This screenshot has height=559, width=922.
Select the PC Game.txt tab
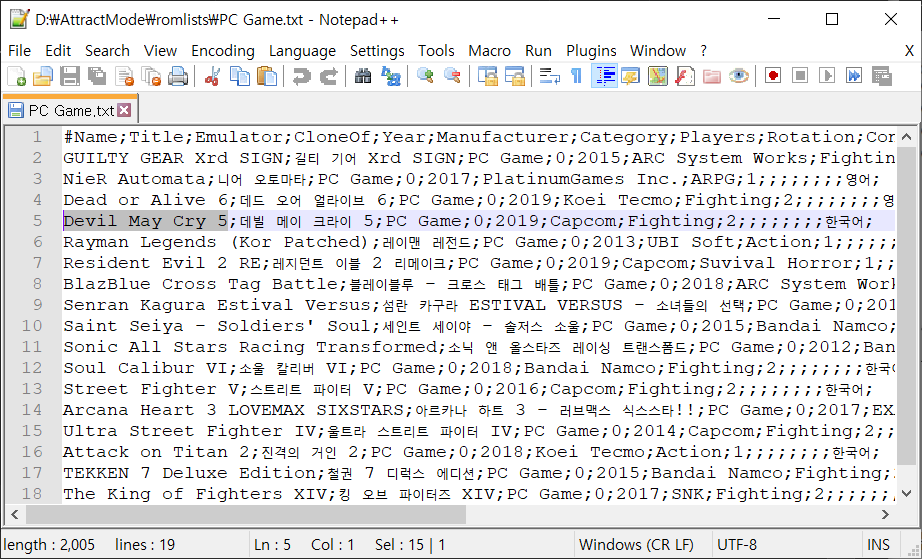pos(70,110)
